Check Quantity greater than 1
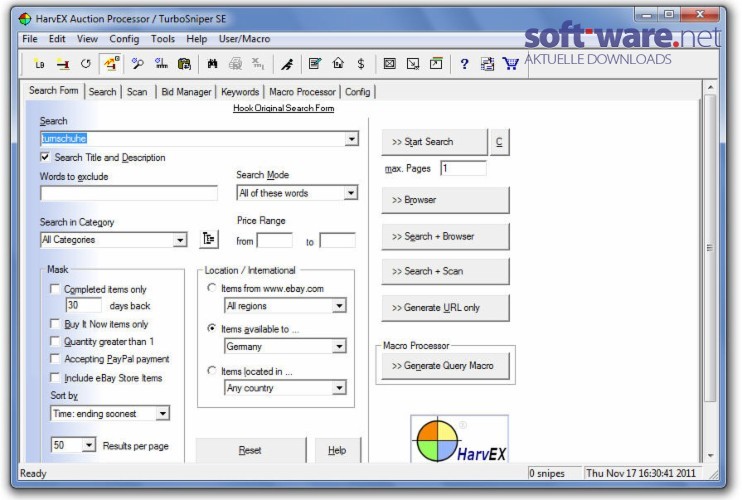 [55, 341]
